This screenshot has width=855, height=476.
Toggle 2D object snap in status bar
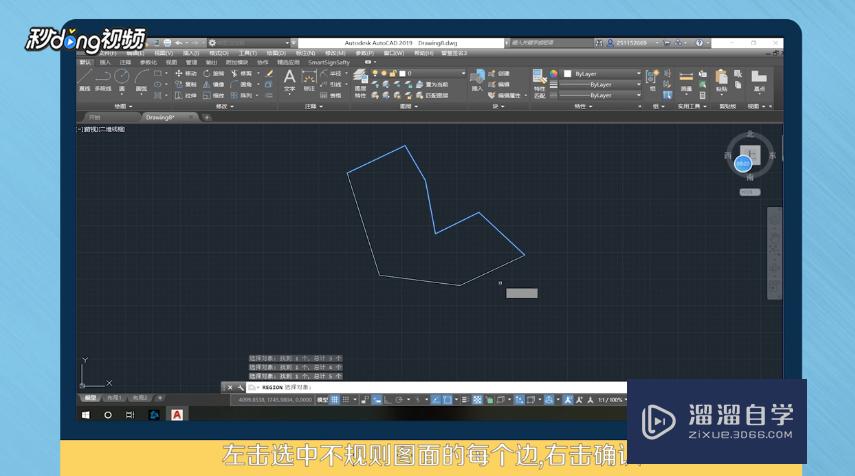447,400
